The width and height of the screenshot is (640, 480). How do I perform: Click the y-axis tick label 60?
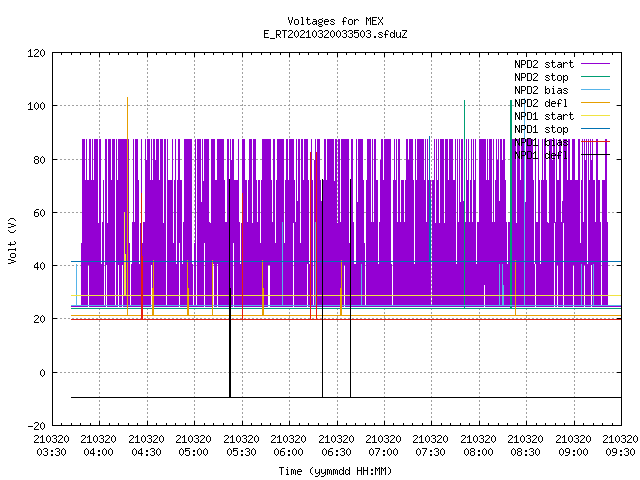(39, 213)
